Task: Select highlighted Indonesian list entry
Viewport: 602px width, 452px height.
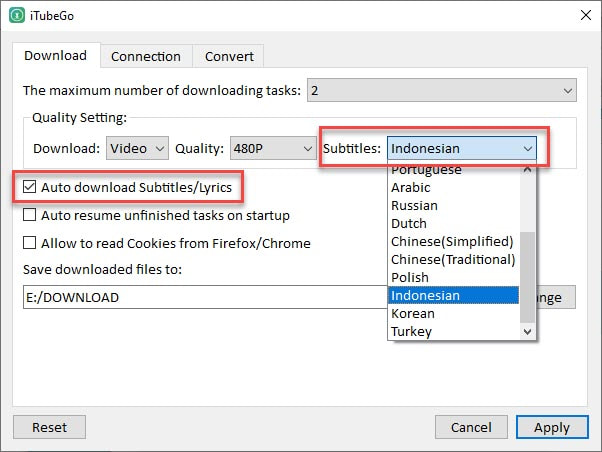Action: 453,295
